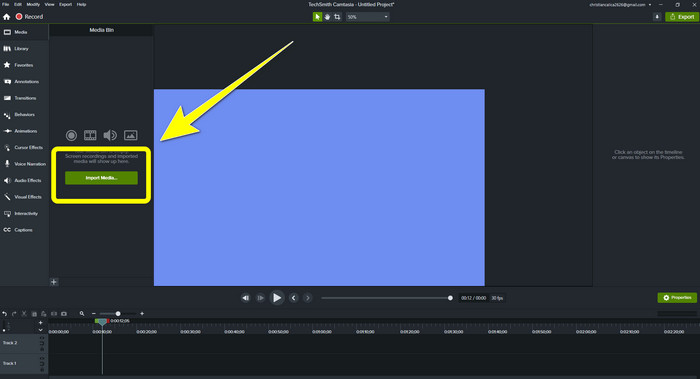
Task: Open the Export menu in menu bar
Action: click(x=65, y=4)
